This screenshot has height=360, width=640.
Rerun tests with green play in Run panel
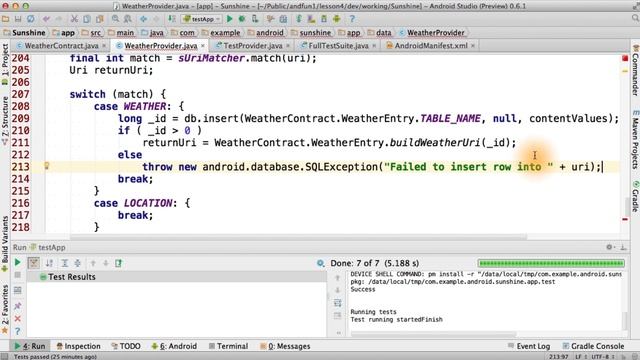pos(18,262)
